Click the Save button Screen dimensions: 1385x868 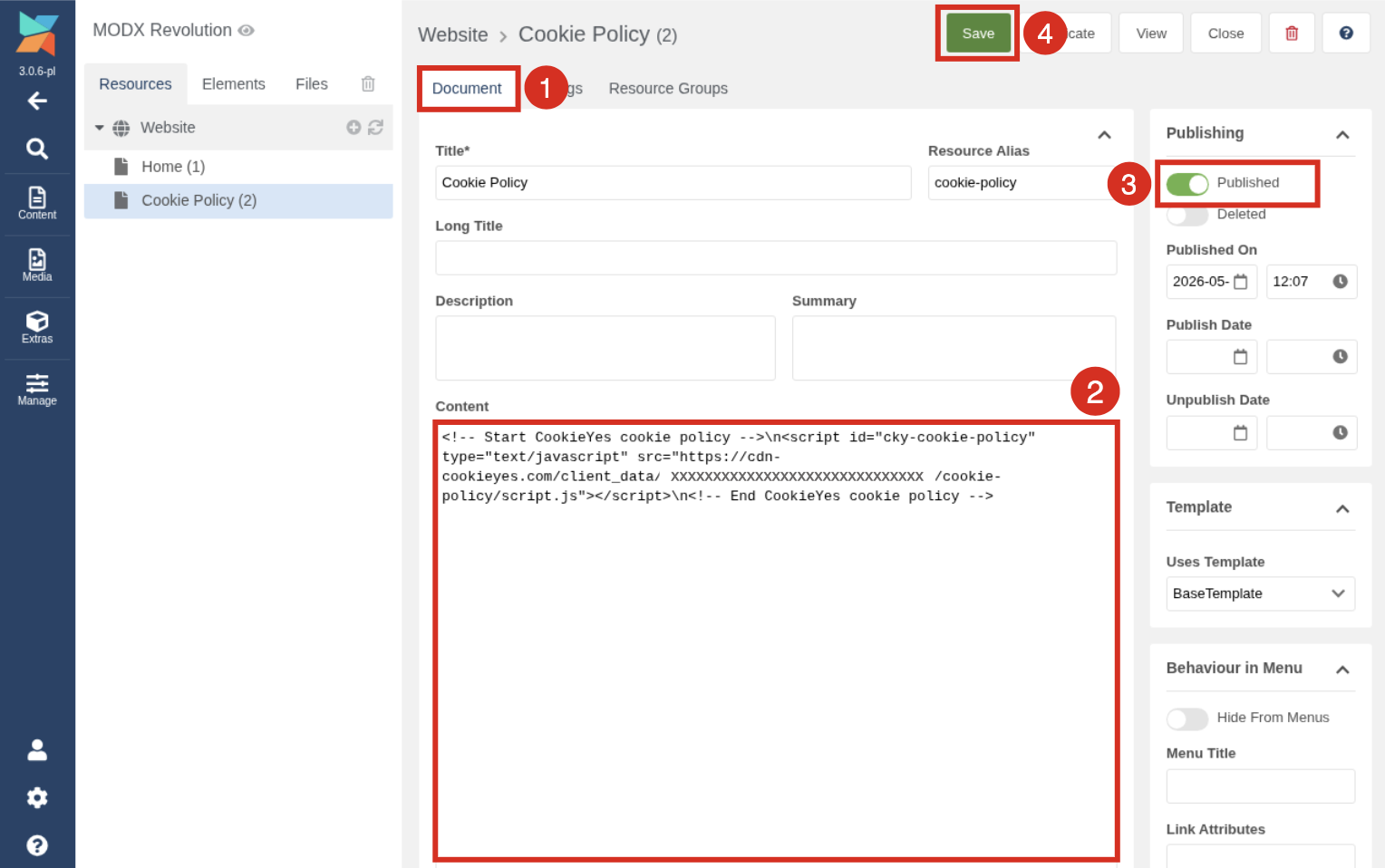[978, 34]
